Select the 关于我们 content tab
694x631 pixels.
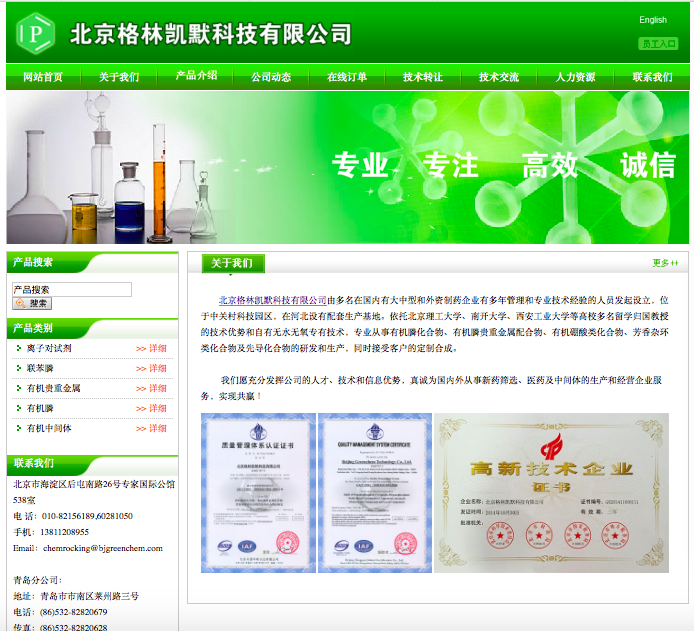pos(233,263)
